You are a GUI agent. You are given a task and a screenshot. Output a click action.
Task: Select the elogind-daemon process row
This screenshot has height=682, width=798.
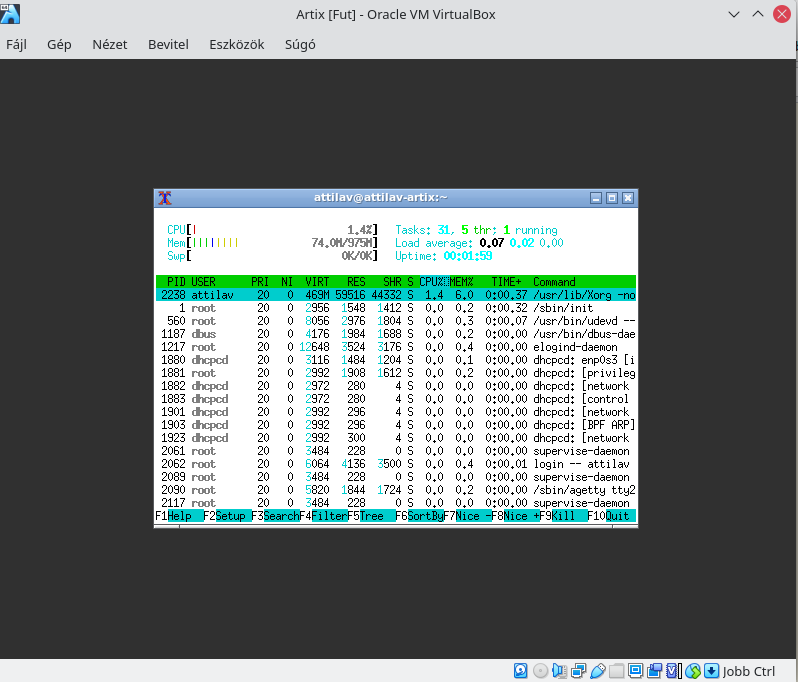[x=396, y=347]
